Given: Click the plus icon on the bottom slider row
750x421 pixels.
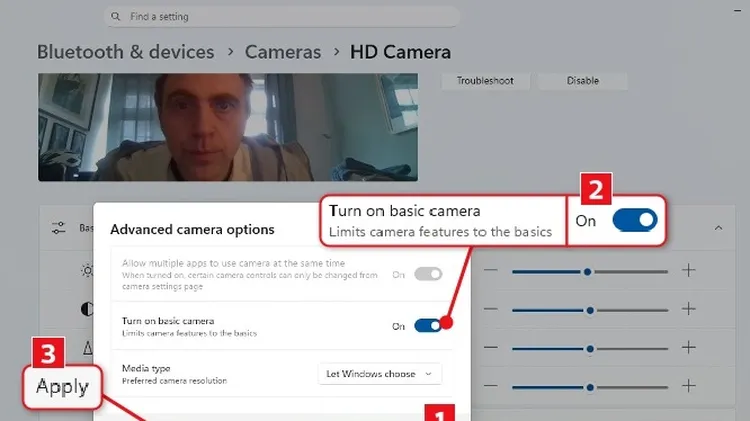Looking at the screenshot, I should click(x=689, y=384).
